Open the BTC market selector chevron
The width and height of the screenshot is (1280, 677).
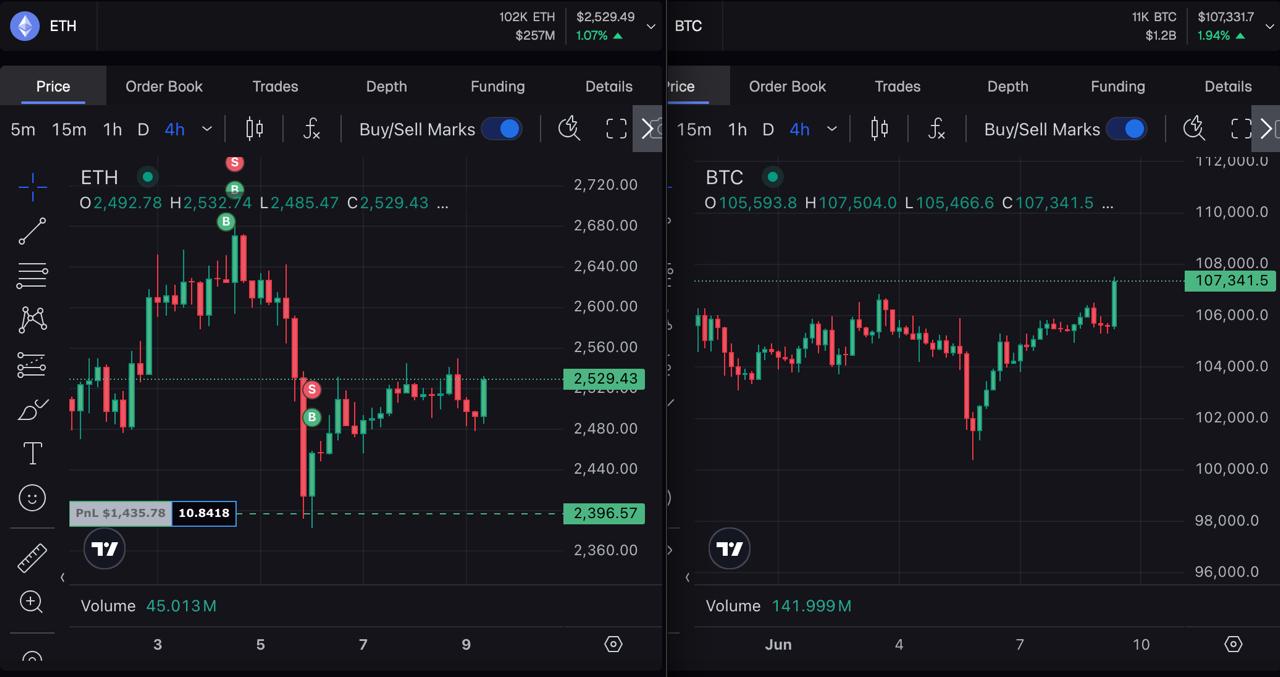pyautogui.click(x=1265, y=27)
